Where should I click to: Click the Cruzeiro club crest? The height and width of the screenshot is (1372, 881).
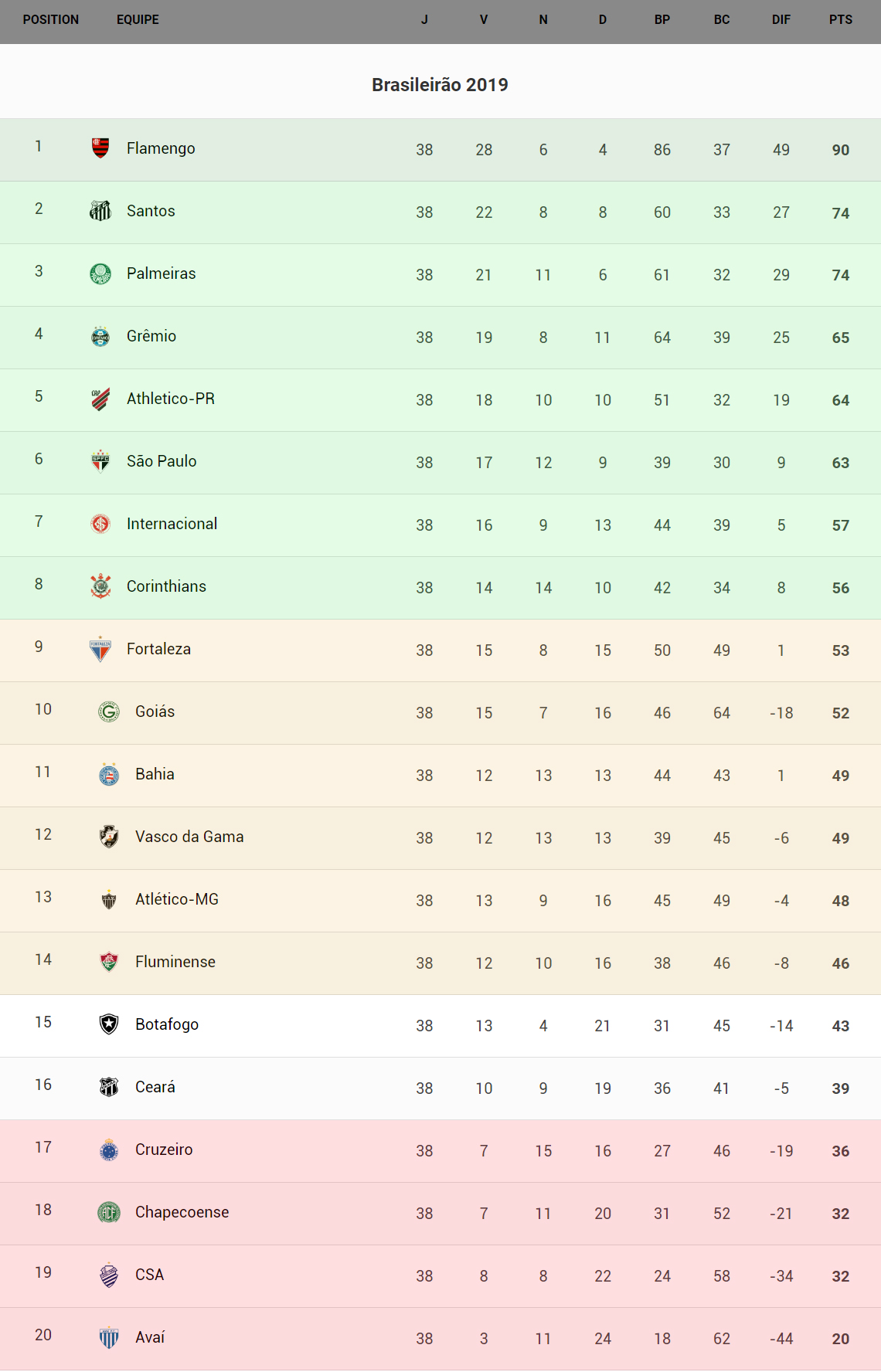point(109,1150)
